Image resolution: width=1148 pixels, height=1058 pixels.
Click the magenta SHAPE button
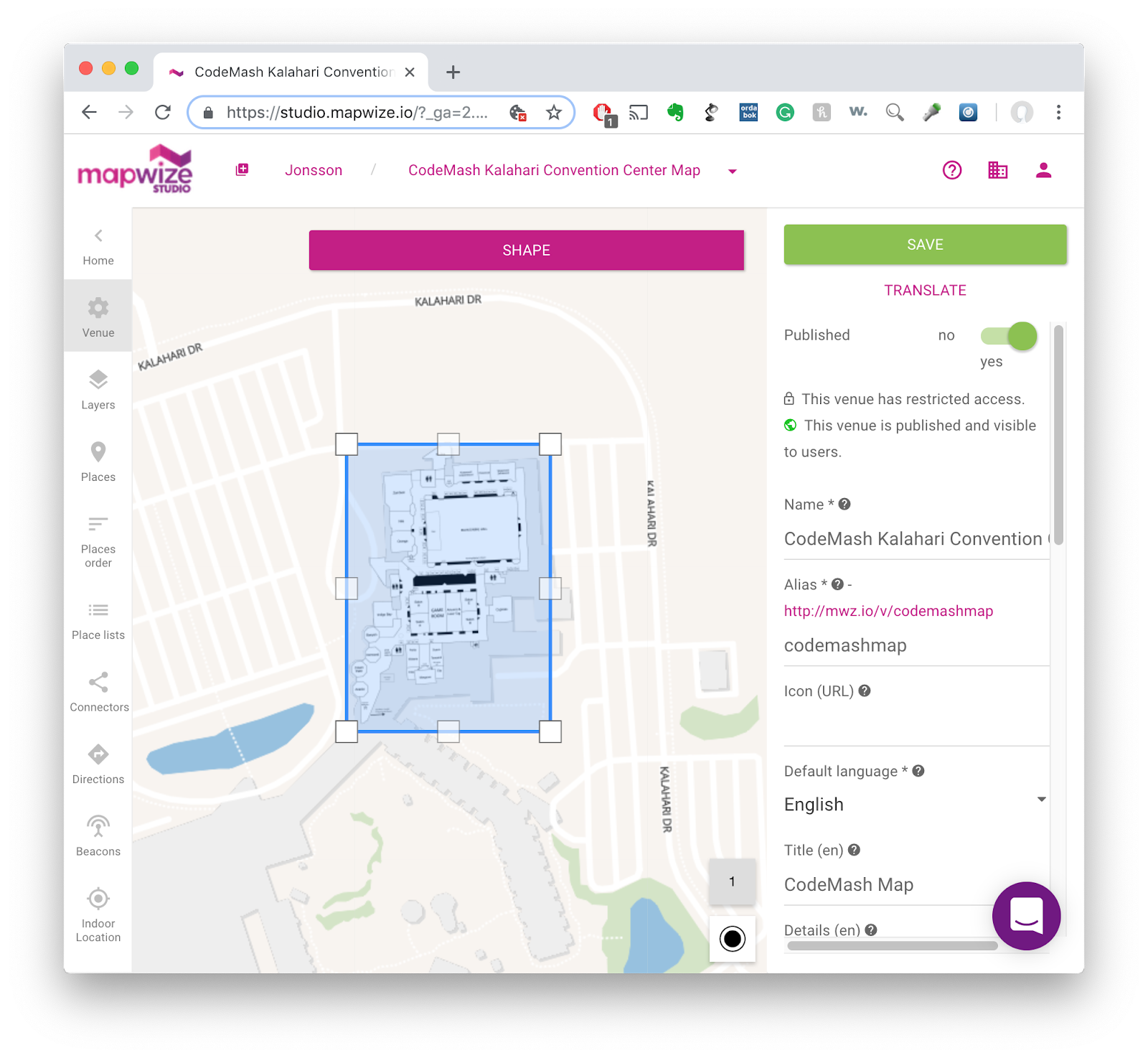point(527,250)
